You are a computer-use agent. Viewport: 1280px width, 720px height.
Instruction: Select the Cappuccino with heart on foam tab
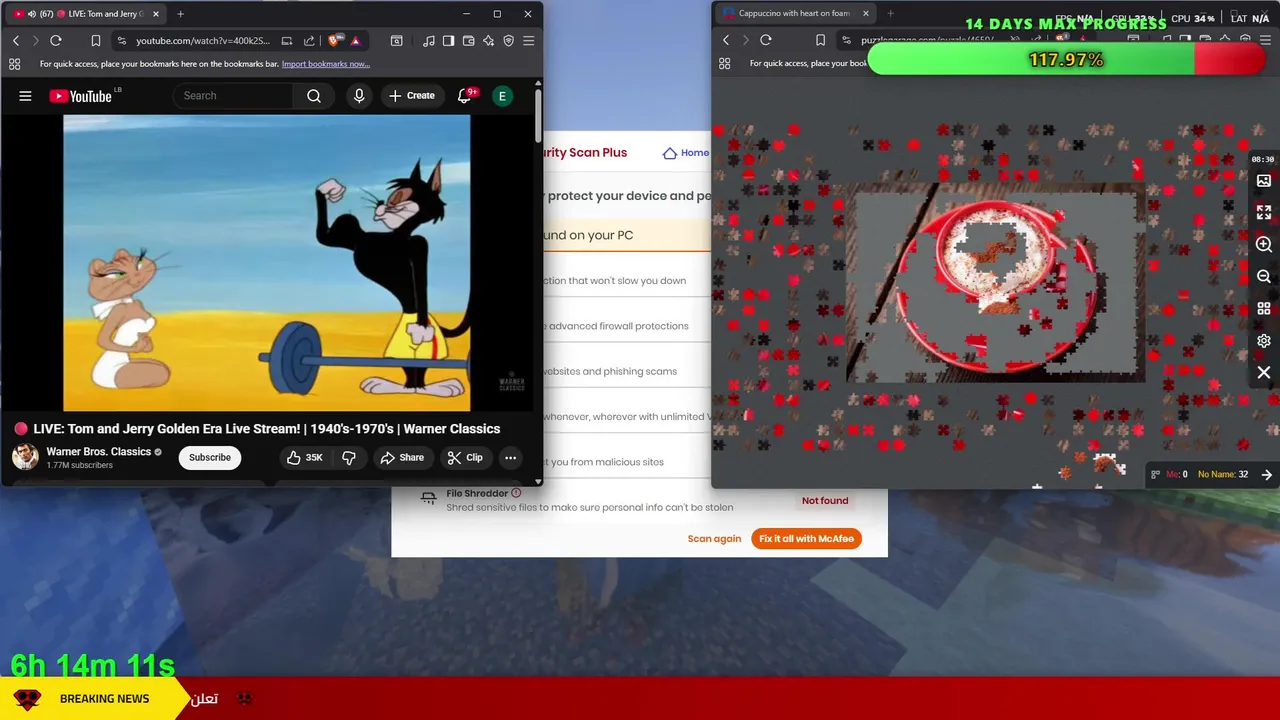pos(795,14)
